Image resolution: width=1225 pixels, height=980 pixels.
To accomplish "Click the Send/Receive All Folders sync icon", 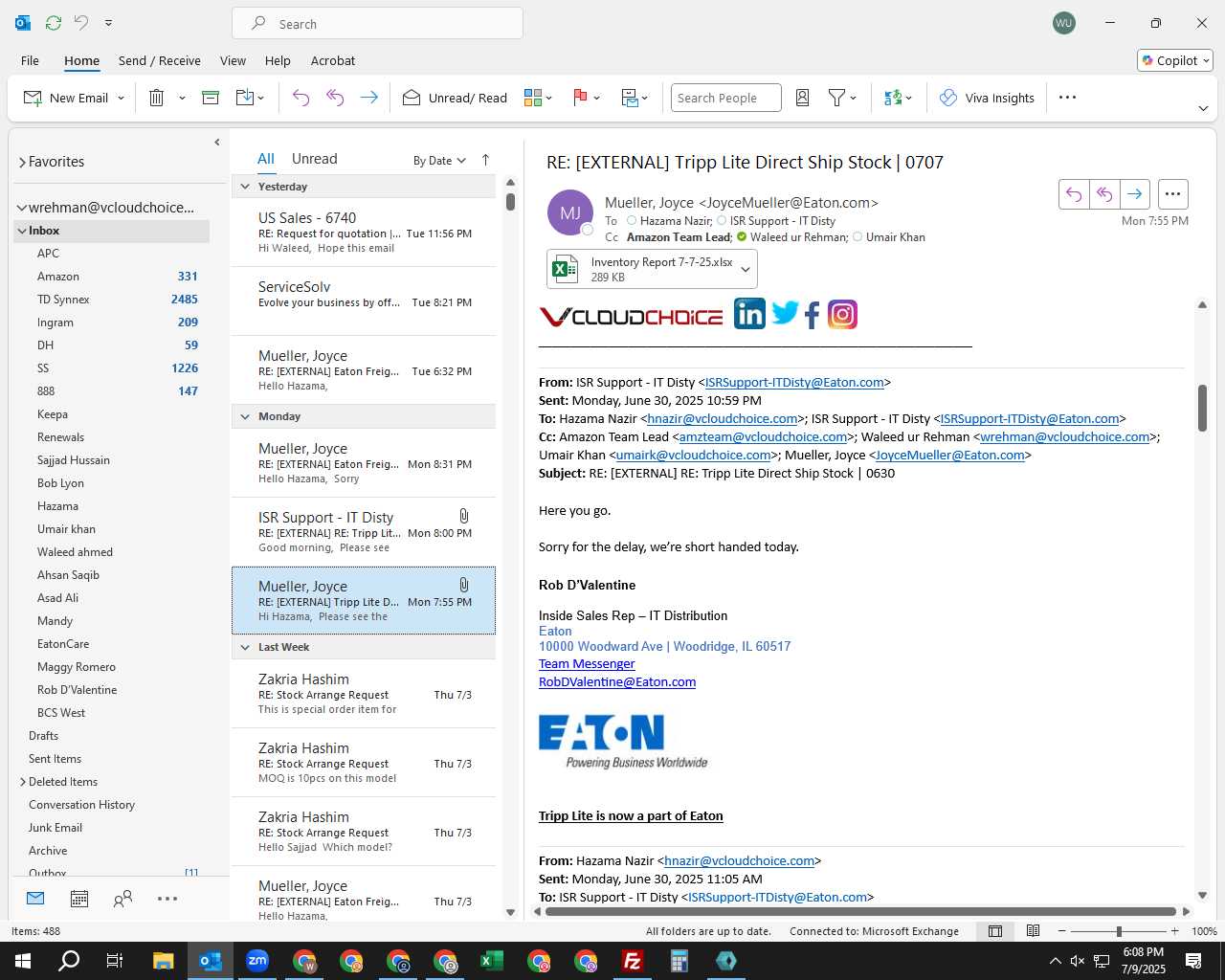I will pos(54,23).
